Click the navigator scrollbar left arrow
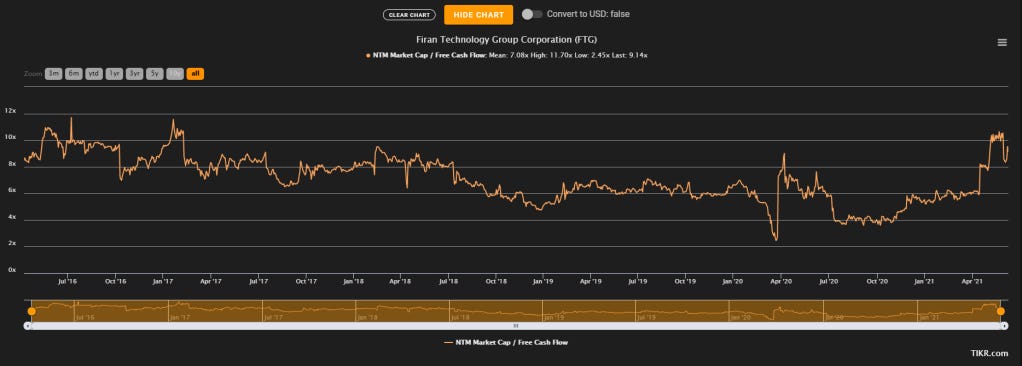 (x=27, y=326)
